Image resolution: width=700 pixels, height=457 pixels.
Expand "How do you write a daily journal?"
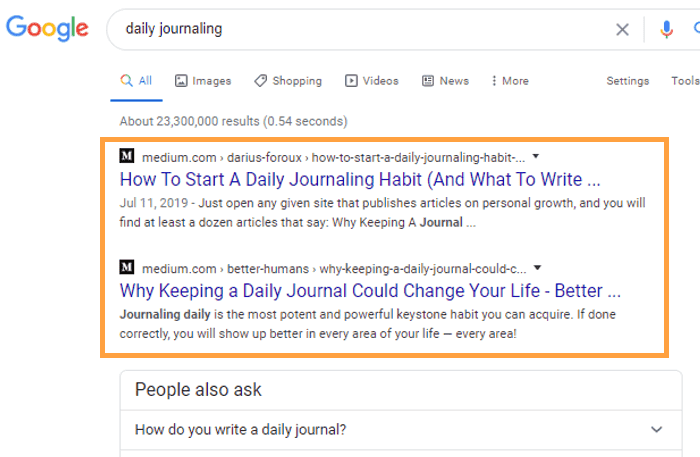tap(398, 430)
